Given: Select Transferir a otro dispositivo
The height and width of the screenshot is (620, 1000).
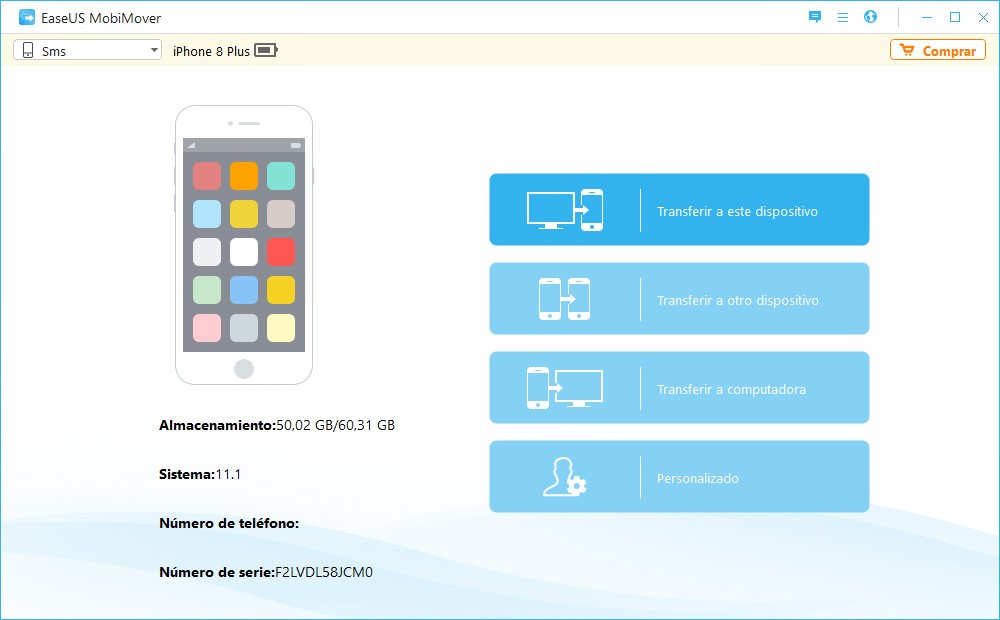Looking at the screenshot, I should [679, 299].
